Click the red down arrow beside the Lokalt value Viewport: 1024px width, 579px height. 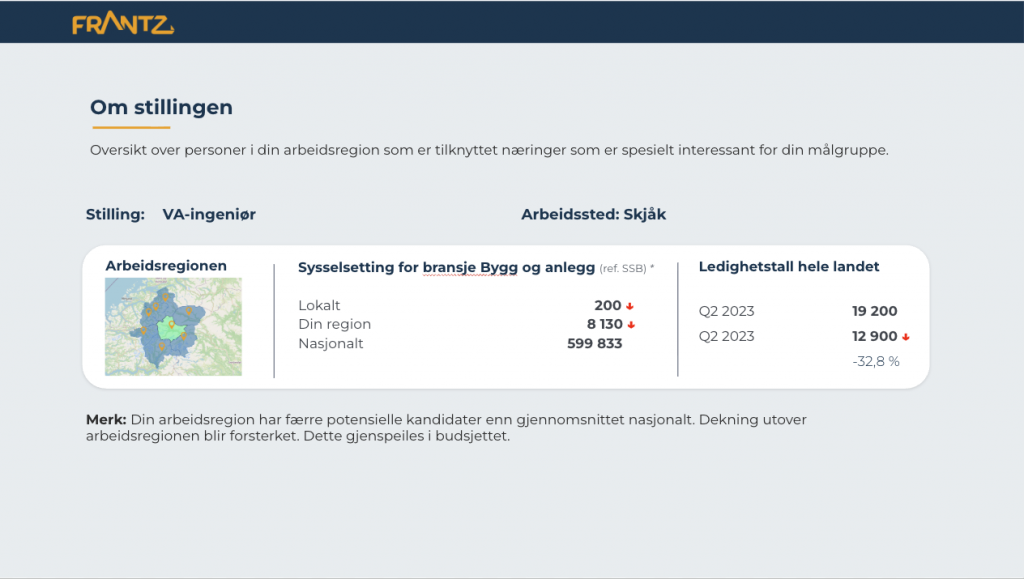coord(631,305)
